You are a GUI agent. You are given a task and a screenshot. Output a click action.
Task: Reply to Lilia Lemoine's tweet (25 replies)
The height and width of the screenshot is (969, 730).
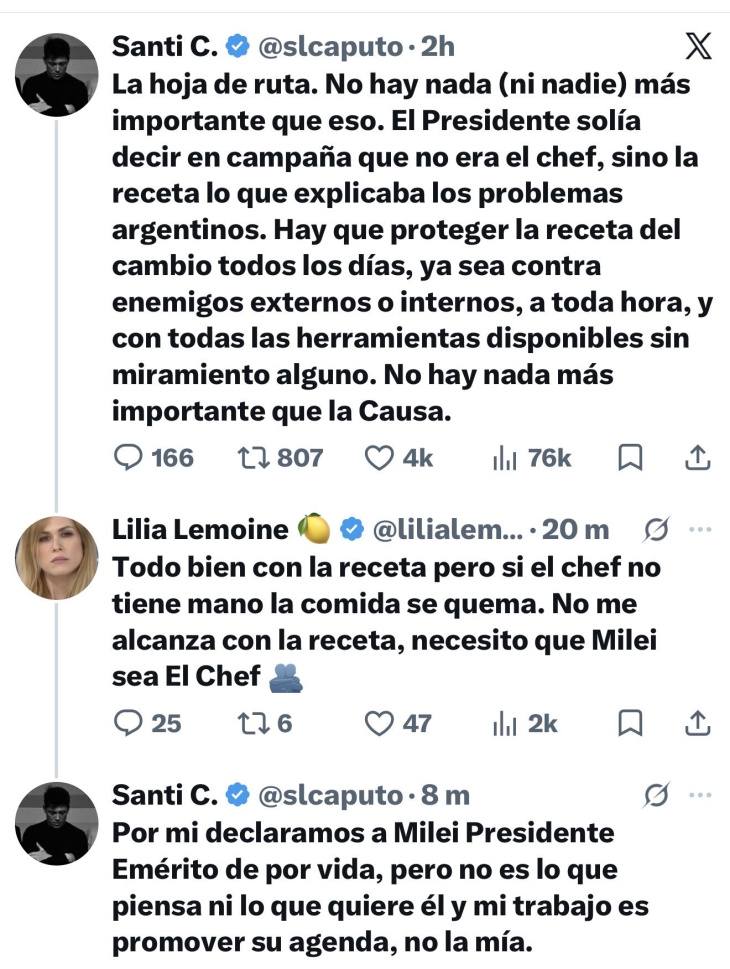(x=148, y=723)
